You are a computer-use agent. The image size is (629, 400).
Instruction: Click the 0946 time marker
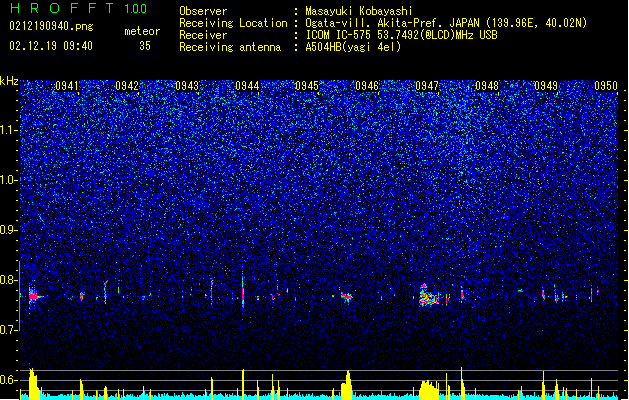click(367, 86)
